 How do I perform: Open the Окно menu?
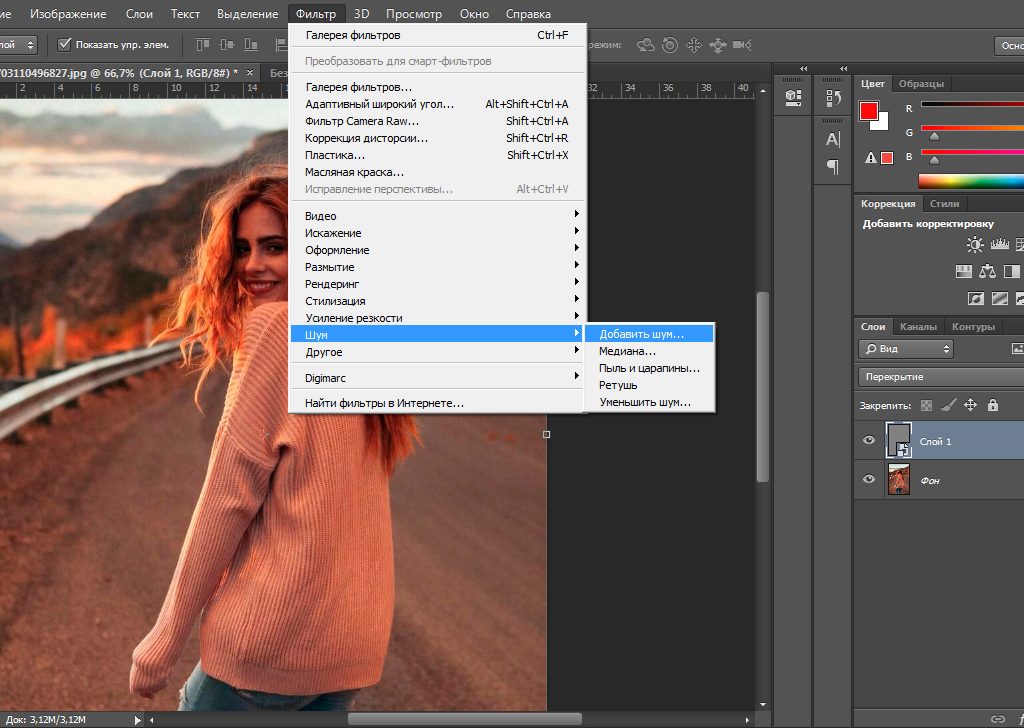coord(473,13)
